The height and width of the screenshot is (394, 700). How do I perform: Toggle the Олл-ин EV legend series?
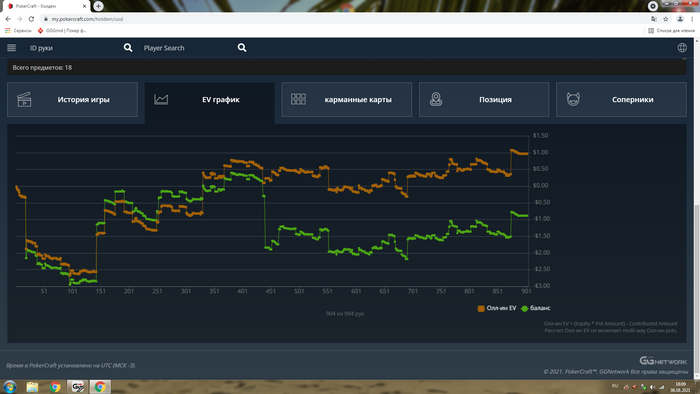(497, 308)
